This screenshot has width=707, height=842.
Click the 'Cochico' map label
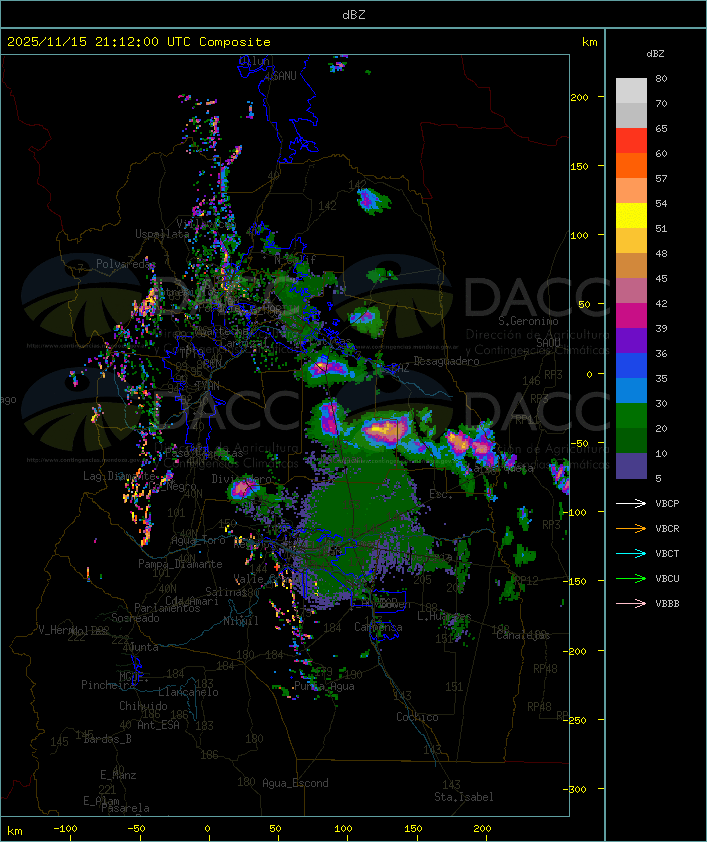[x=417, y=717]
